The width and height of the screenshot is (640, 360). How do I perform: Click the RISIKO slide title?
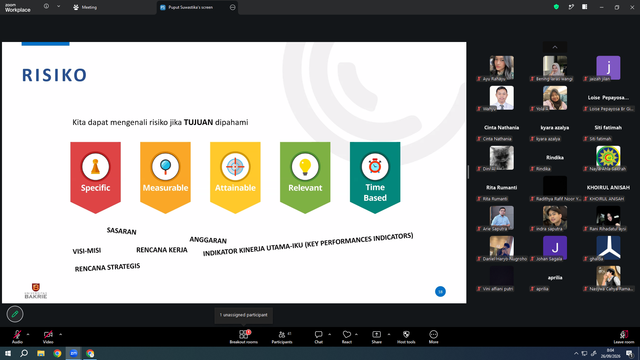coord(54,75)
